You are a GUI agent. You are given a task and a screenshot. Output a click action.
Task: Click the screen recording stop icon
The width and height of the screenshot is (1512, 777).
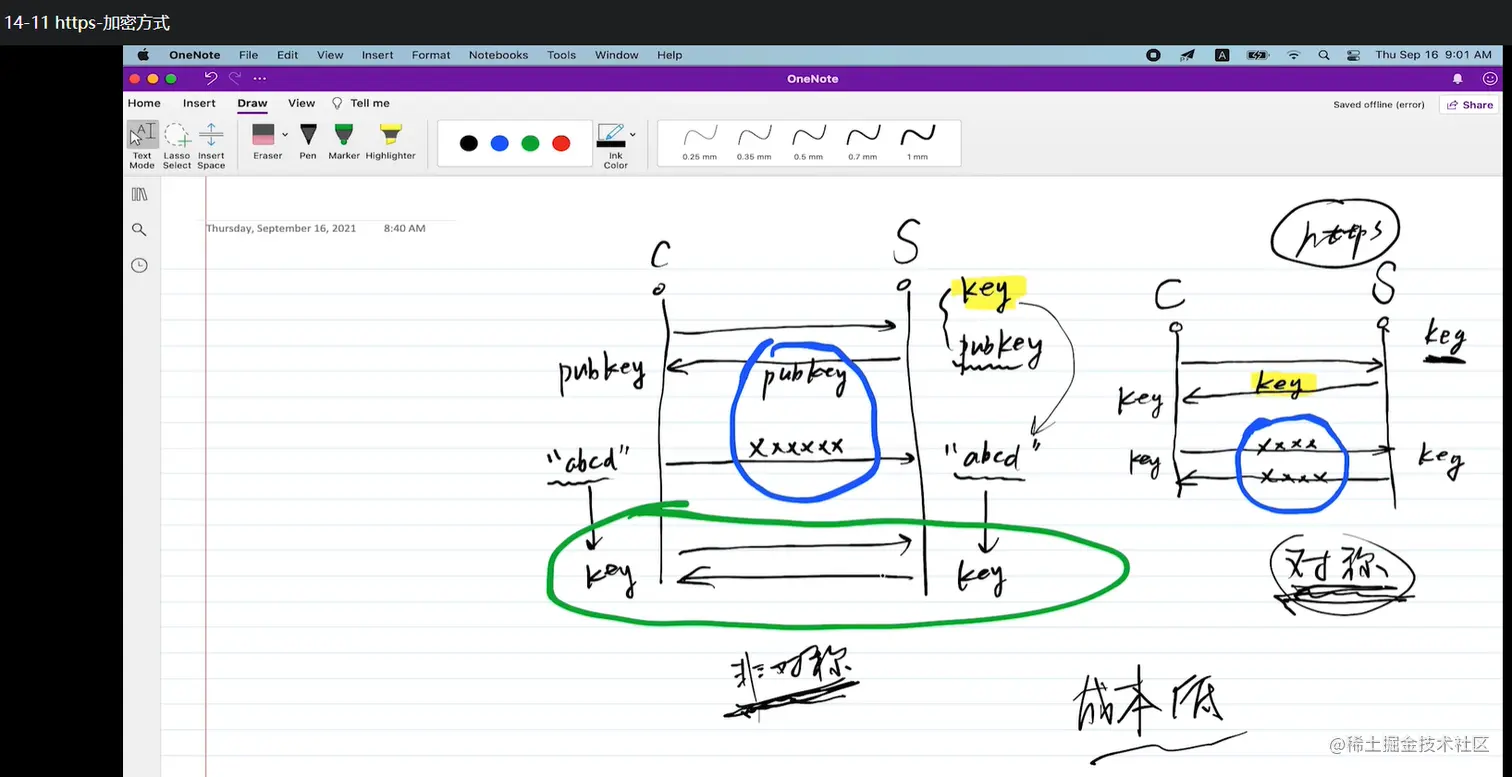(x=1153, y=55)
